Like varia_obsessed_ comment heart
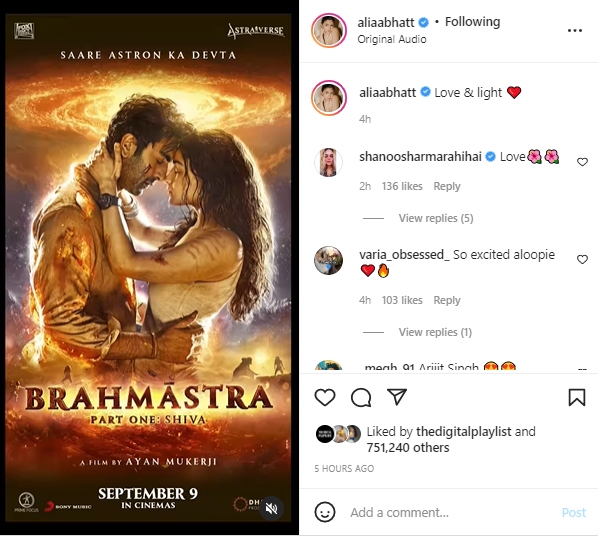598x536 pixels. [x=582, y=259]
